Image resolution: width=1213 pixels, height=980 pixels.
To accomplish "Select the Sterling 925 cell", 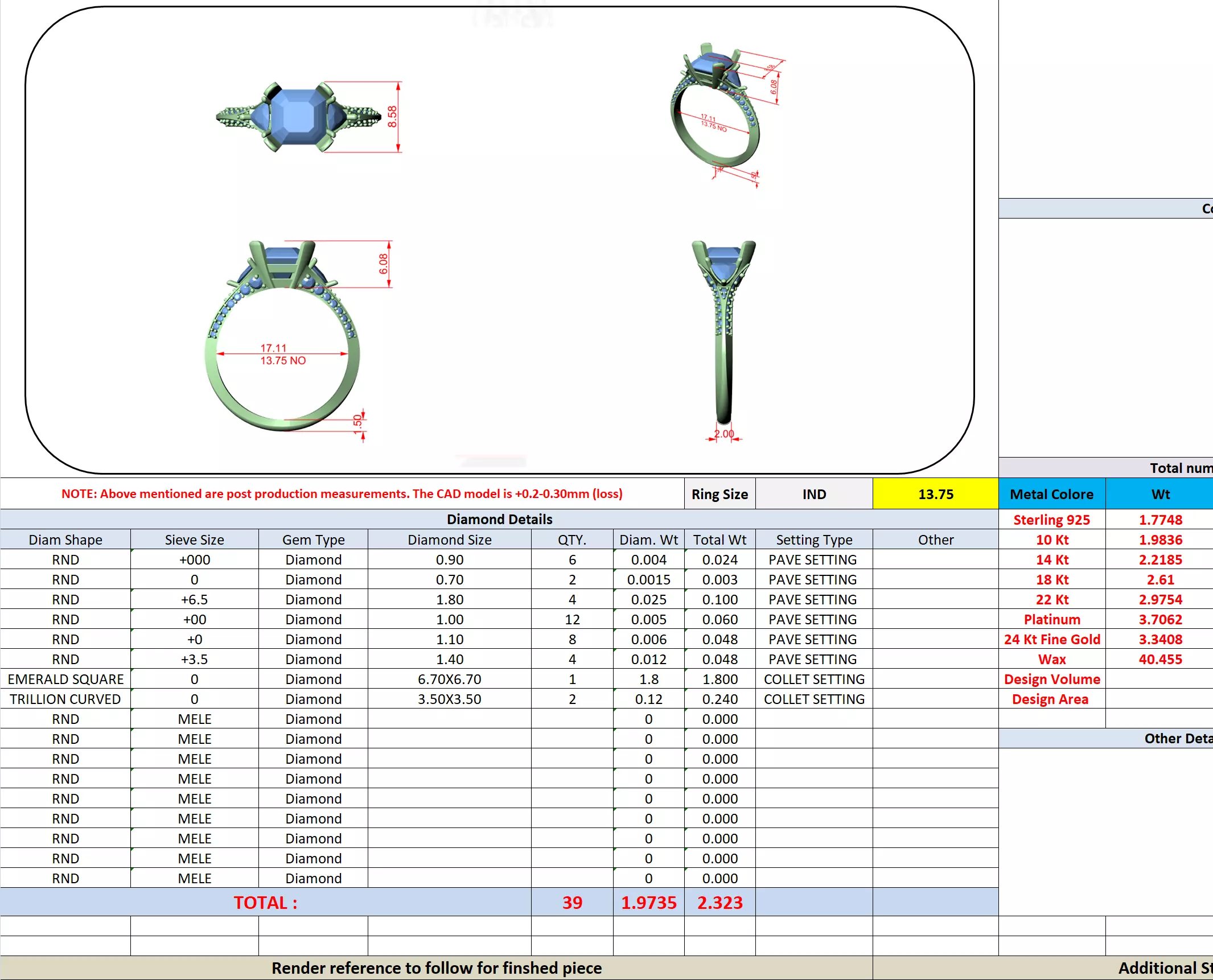I will 1051,520.
